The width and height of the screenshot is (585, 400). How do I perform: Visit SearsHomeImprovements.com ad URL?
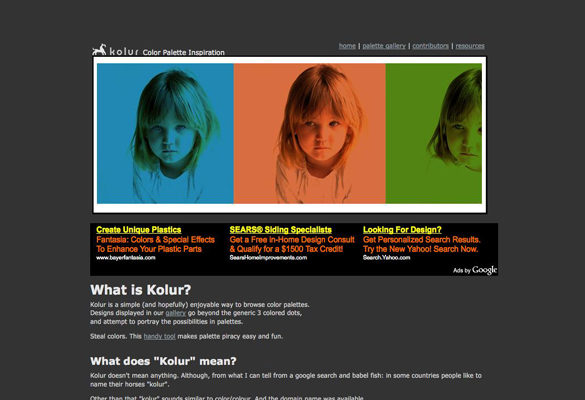pyautogui.click(x=268, y=258)
